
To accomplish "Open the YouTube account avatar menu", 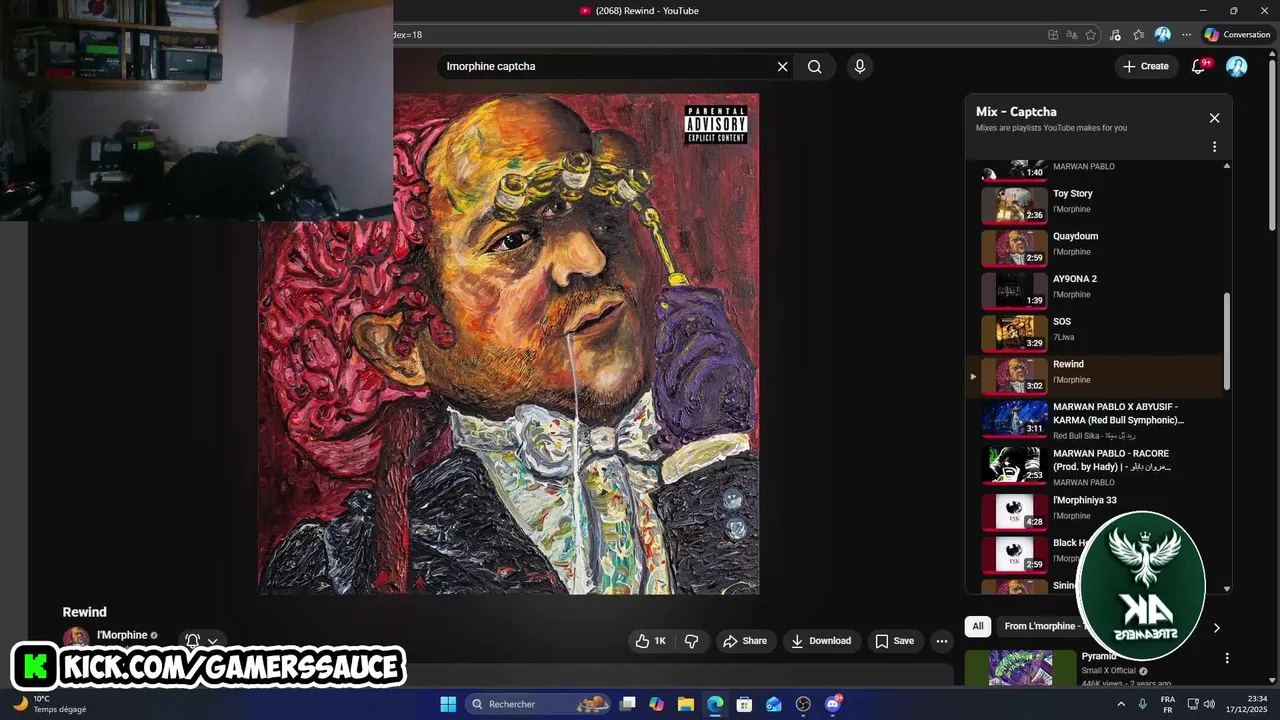I will pos(1237,67).
